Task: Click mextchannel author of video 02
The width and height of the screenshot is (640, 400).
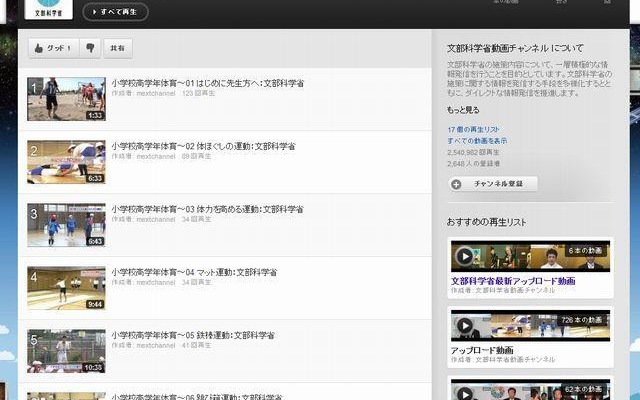Action: click(156, 156)
